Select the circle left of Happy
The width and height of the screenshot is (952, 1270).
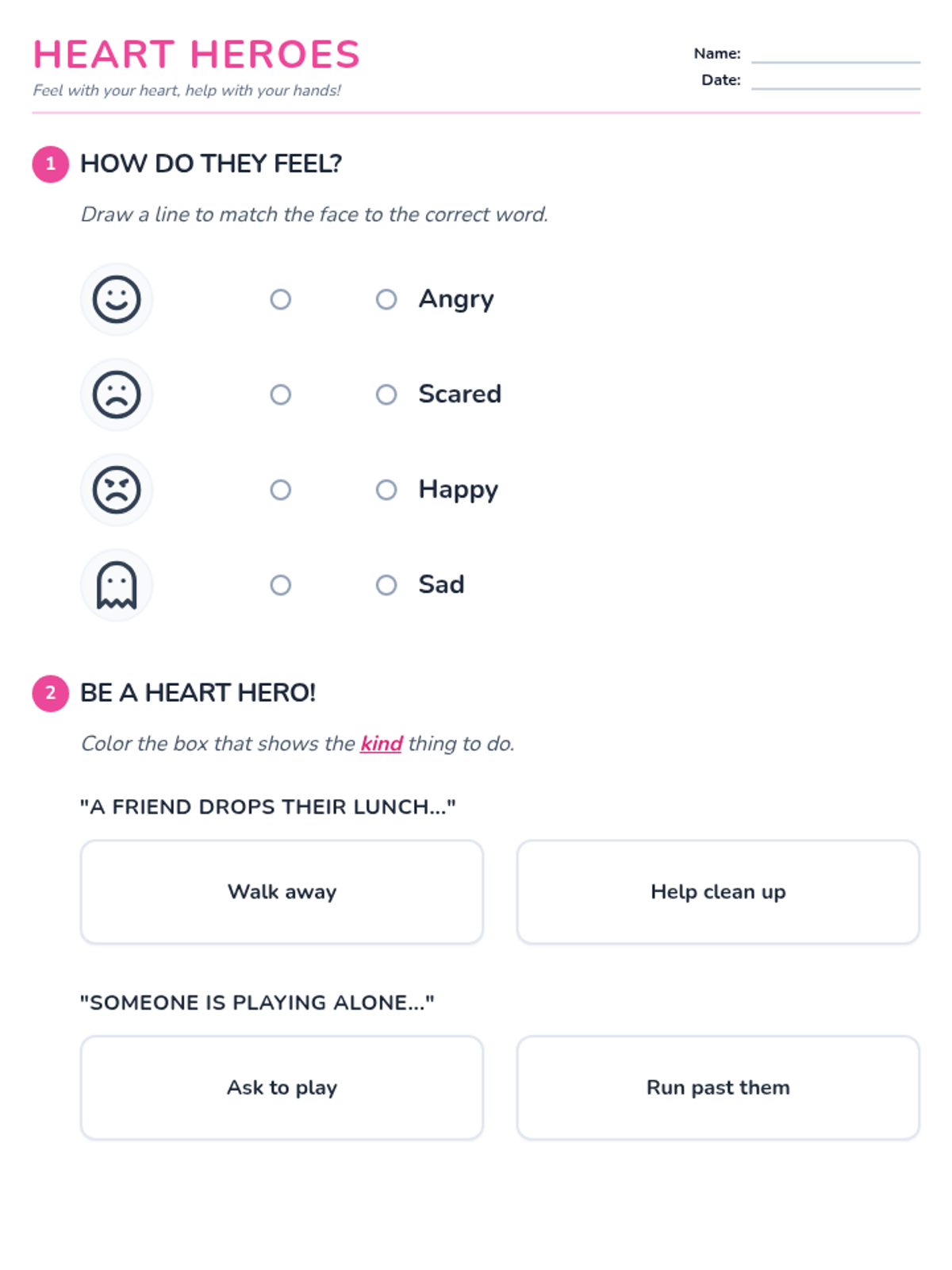click(386, 490)
